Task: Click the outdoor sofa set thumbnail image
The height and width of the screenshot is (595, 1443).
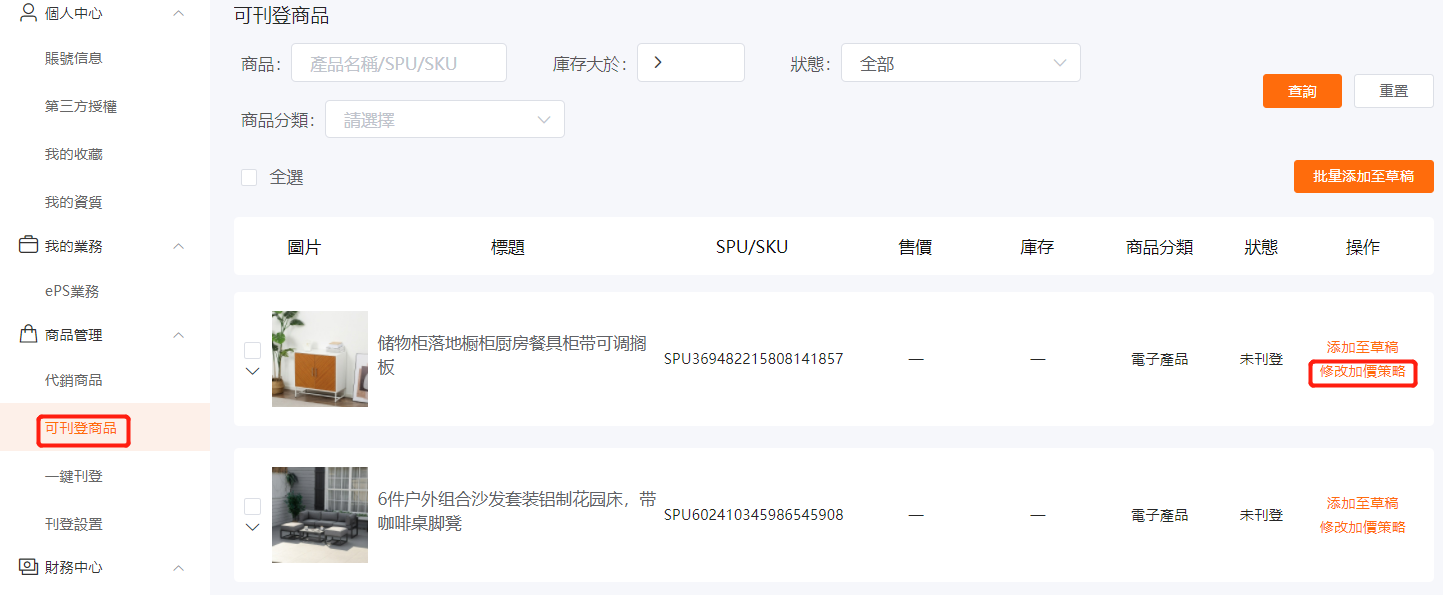Action: pyautogui.click(x=320, y=515)
